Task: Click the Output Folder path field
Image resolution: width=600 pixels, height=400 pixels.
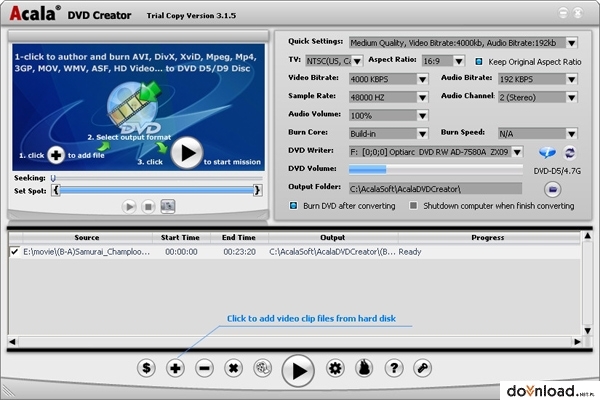Action: [x=435, y=189]
